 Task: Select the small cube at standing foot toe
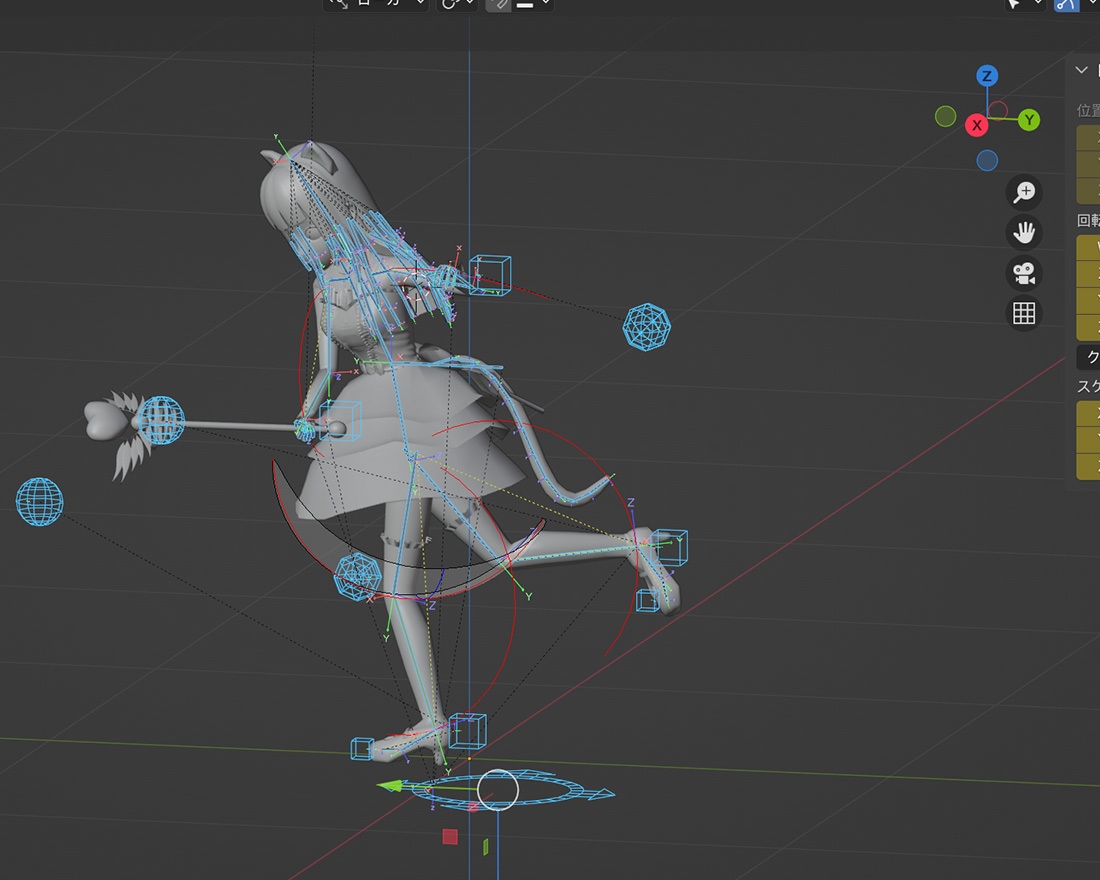362,749
